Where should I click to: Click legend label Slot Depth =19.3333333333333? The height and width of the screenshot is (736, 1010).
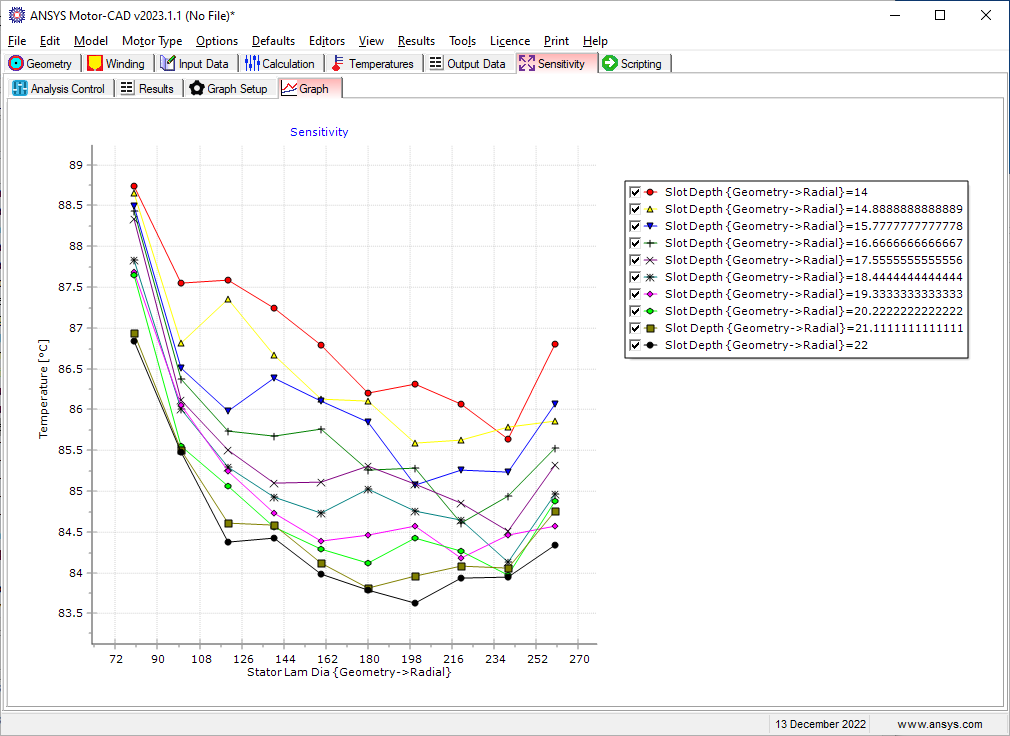814,294
